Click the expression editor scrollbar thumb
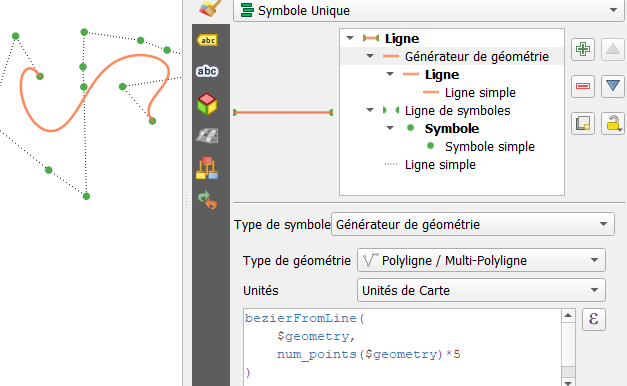Image resolution: width=627 pixels, height=386 pixels. [568, 371]
